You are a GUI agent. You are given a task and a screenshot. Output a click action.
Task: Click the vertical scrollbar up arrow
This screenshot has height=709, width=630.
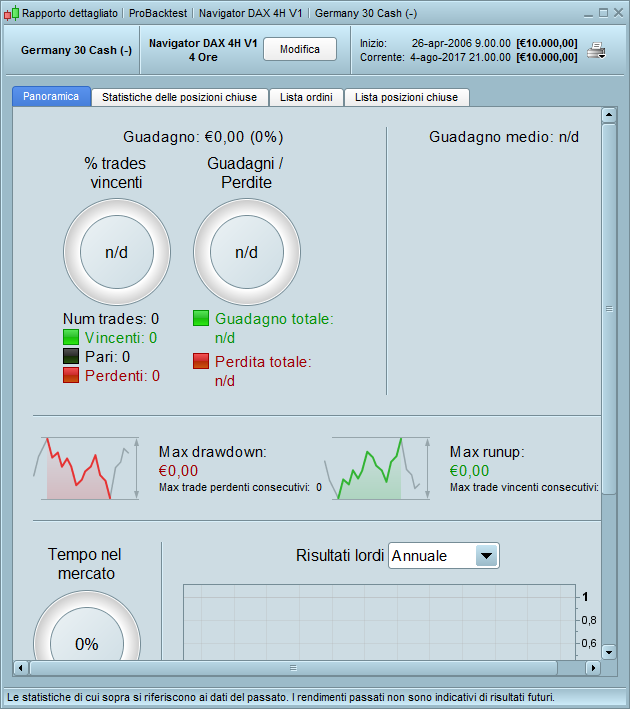(609, 115)
